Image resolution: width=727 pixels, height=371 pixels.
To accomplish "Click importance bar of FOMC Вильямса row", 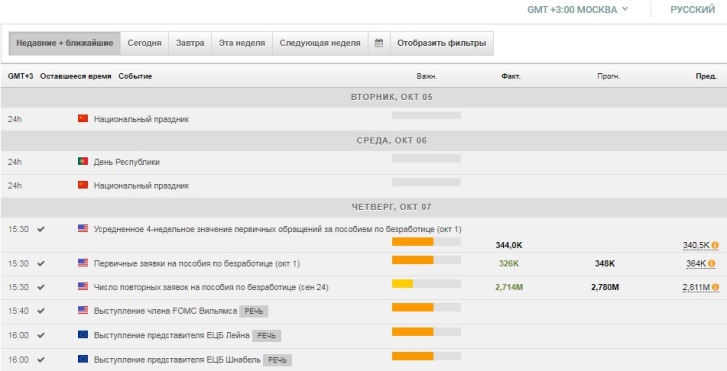I will point(426,307).
